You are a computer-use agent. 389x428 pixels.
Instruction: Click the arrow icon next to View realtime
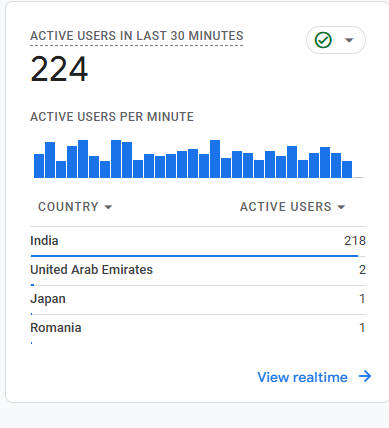pyautogui.click(x=365, y=376)
